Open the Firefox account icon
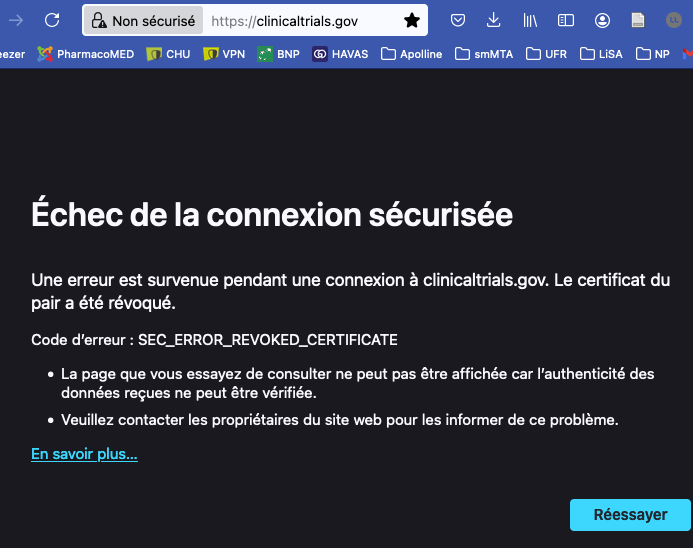 (x=602, y=20)
